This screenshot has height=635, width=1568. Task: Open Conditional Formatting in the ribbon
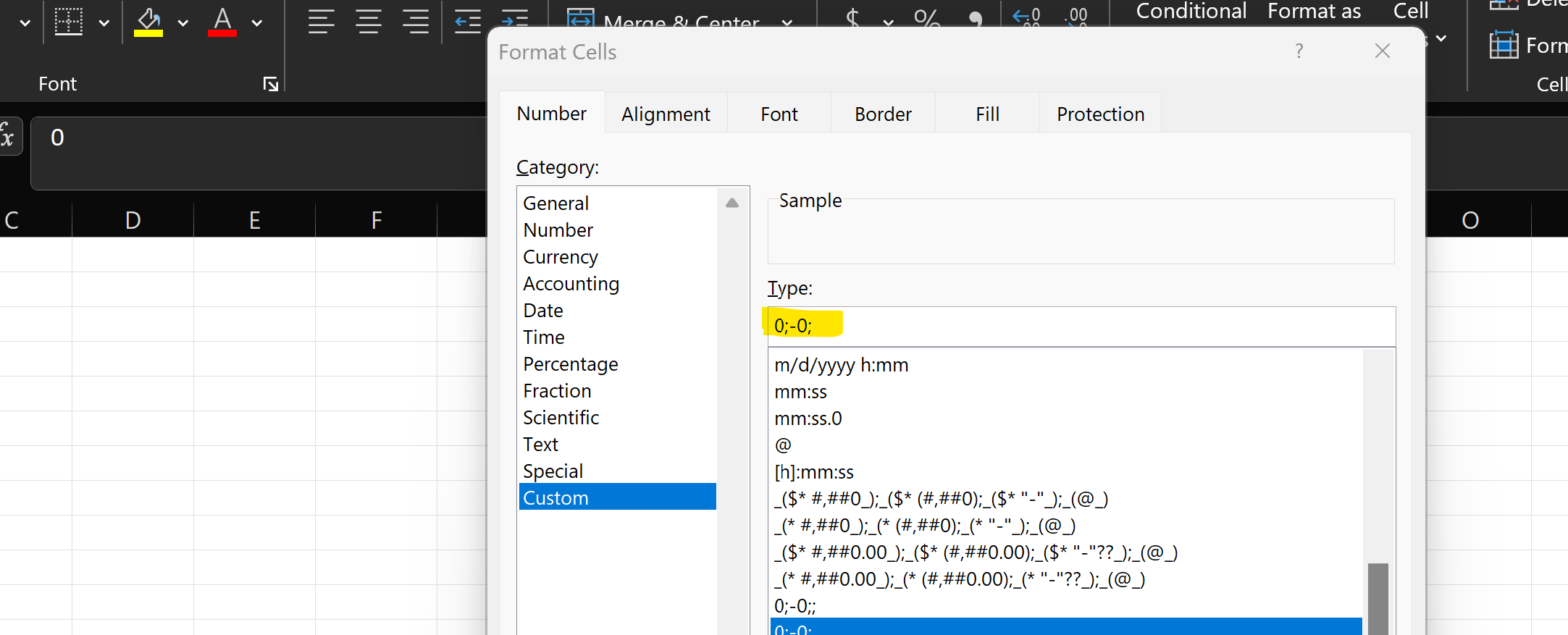tap(1191, 11)
